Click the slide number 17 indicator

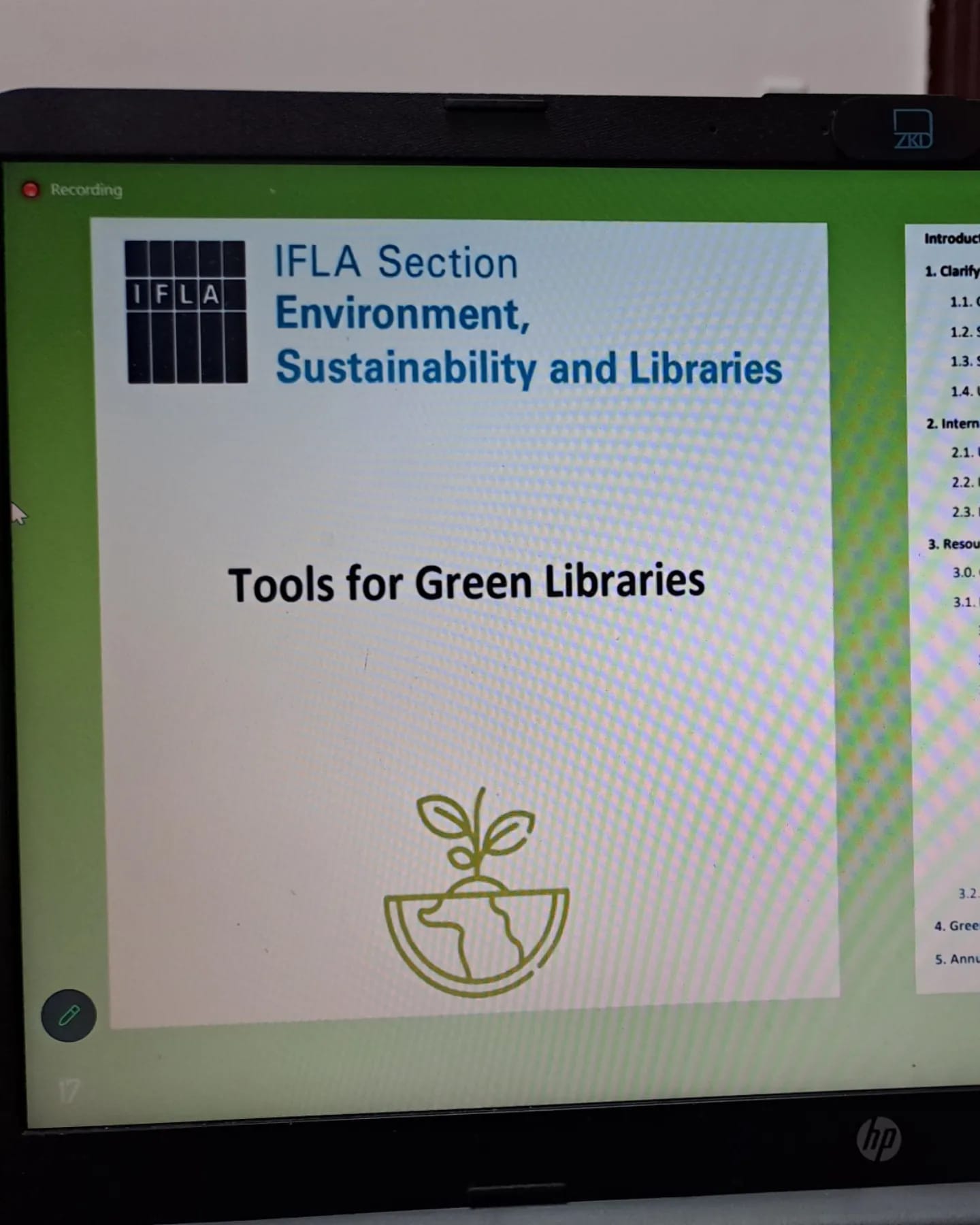click(69, 1092)
